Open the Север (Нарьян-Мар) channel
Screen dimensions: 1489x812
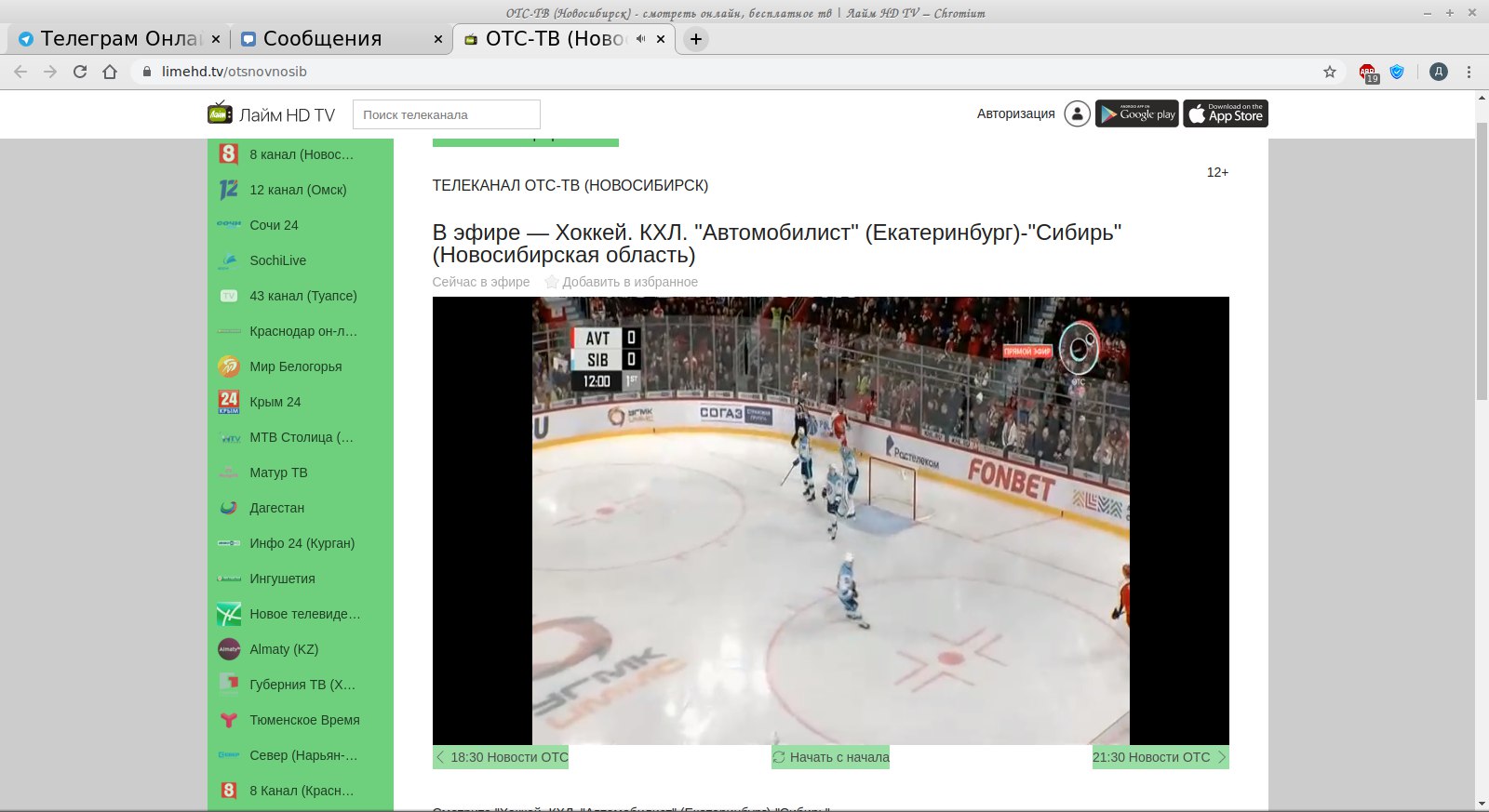point(301,755)
